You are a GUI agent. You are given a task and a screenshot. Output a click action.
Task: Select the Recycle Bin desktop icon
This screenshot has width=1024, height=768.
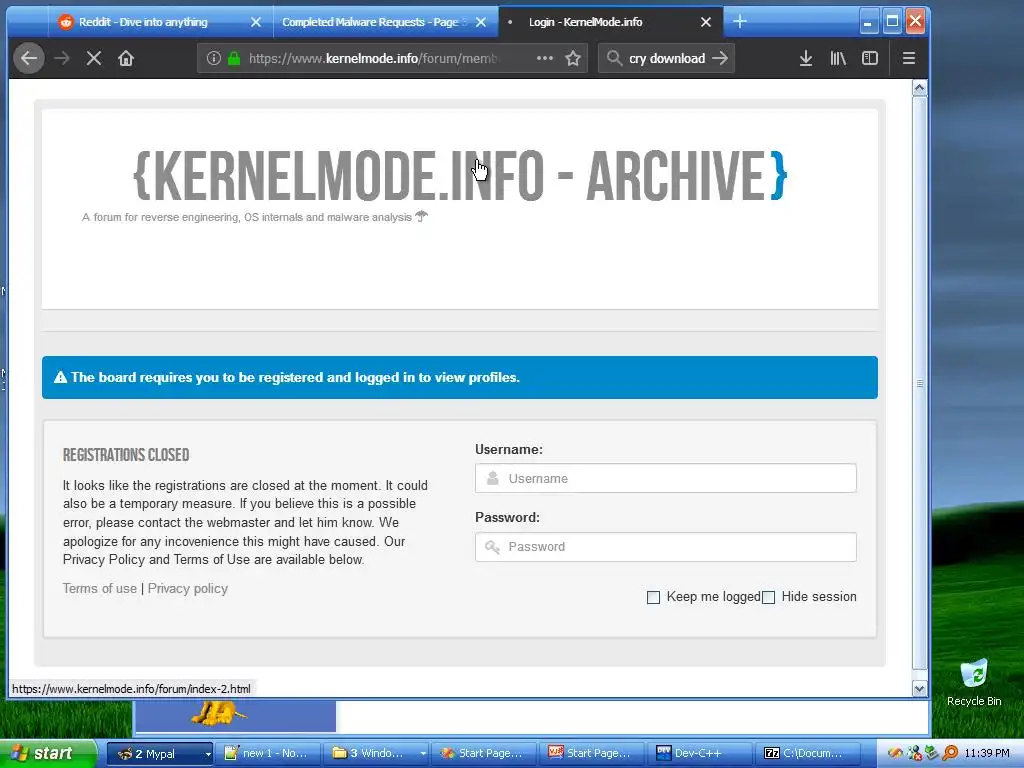coord(974,682)
